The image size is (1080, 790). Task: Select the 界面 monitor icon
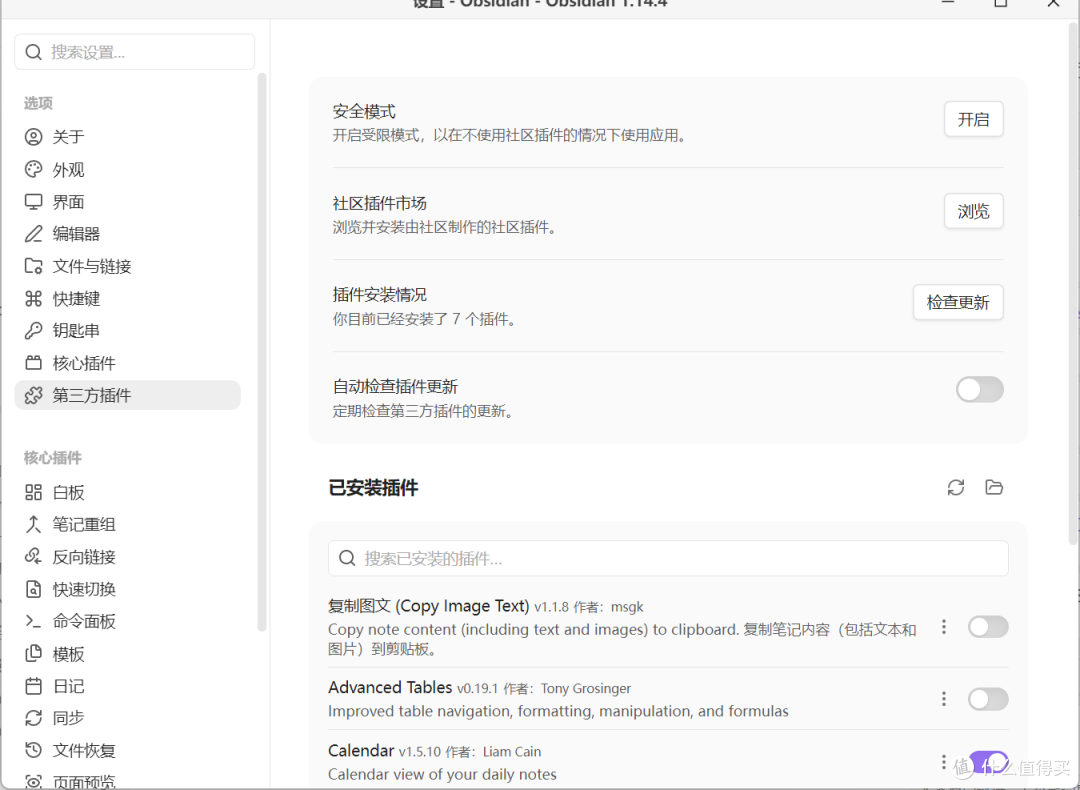coord(33,202)
